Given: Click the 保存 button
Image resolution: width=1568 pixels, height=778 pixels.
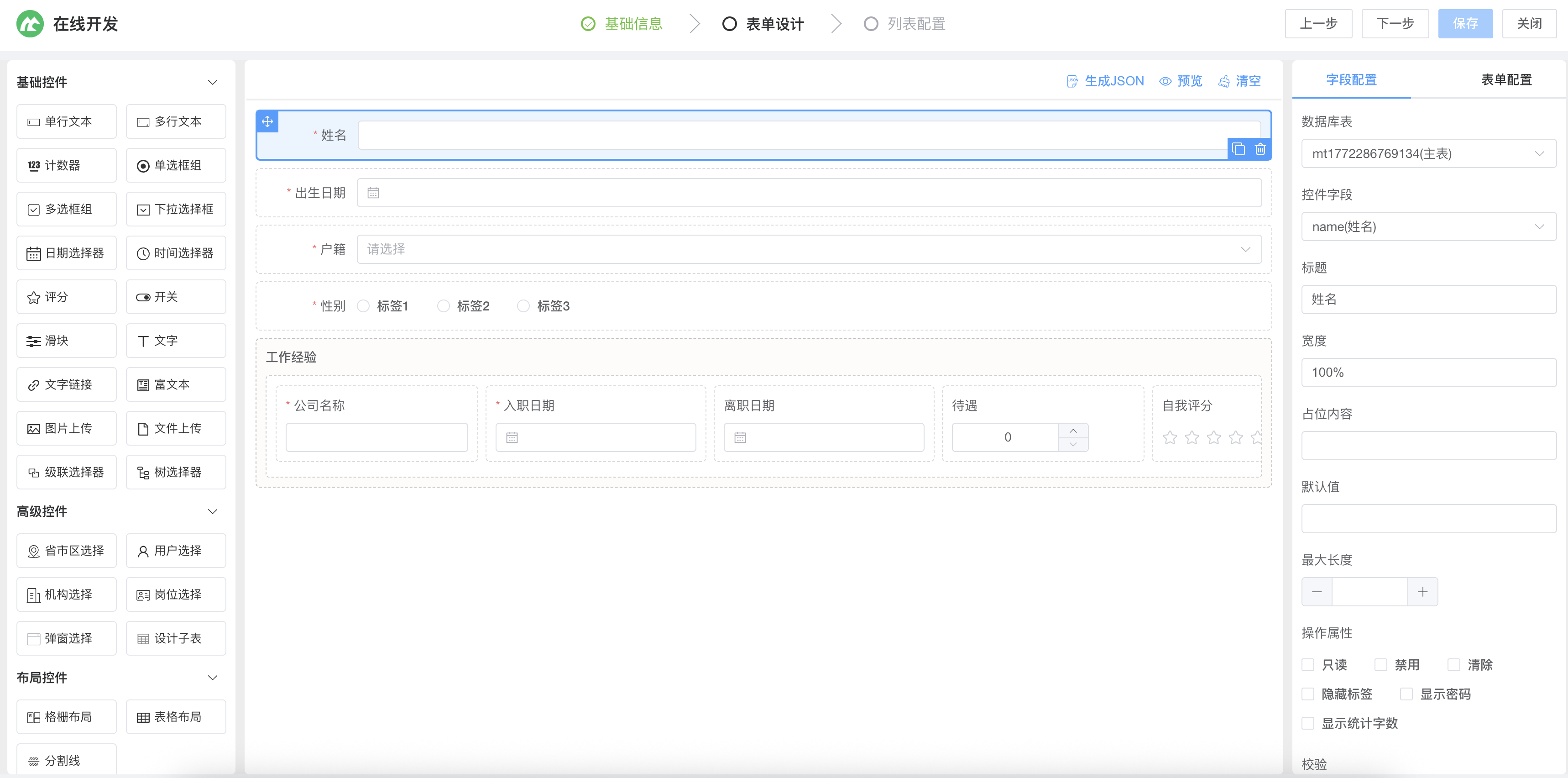Looking at the screenshot, I should point(1465,23).
